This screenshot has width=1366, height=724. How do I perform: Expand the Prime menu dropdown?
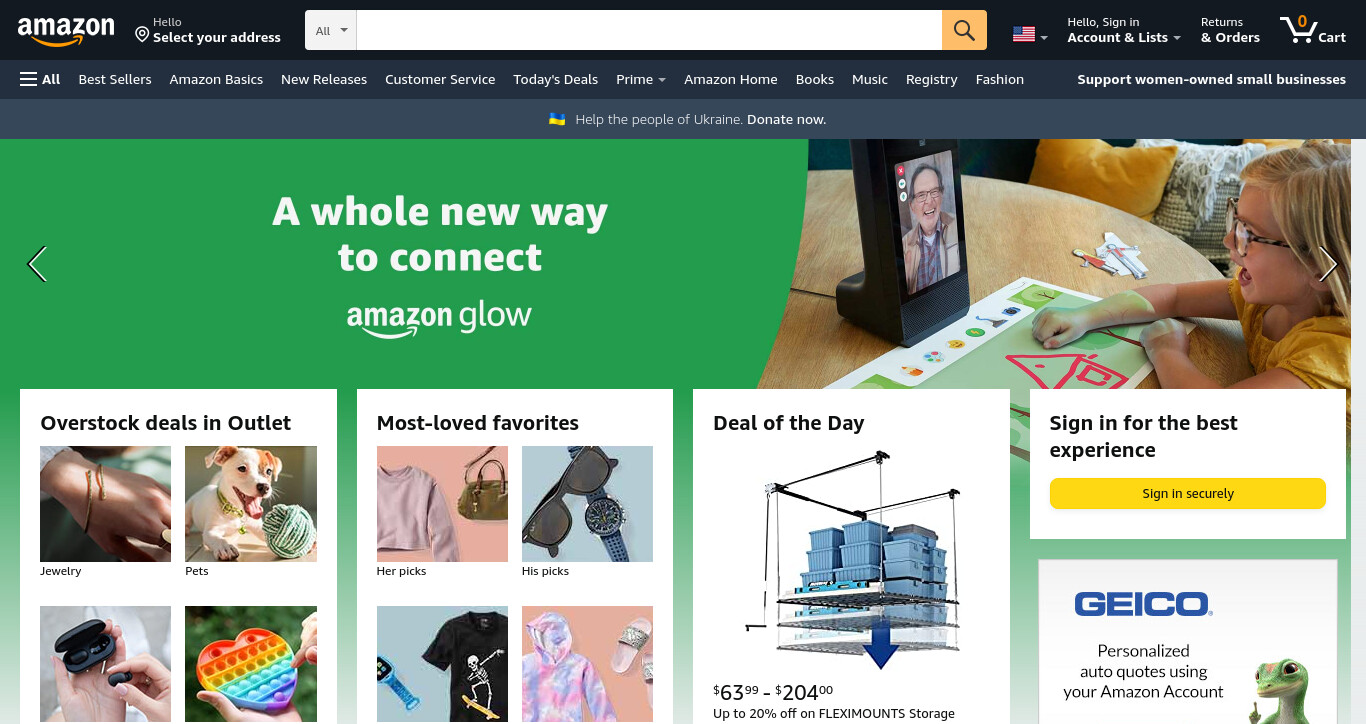(x=641, y=79)
